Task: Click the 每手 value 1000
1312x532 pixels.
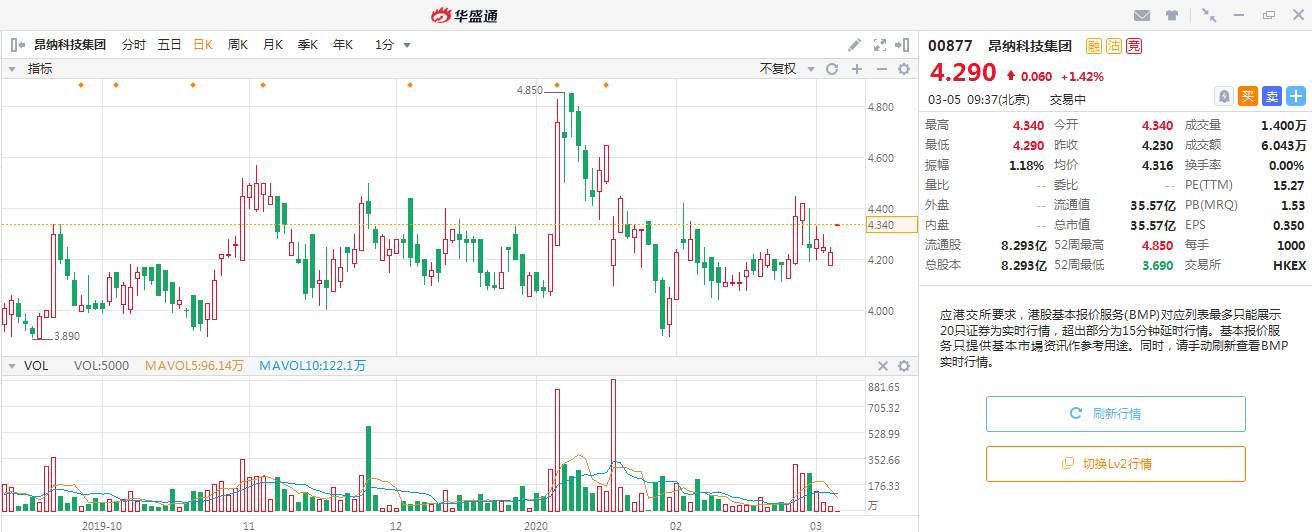Action: point(1292,245)
